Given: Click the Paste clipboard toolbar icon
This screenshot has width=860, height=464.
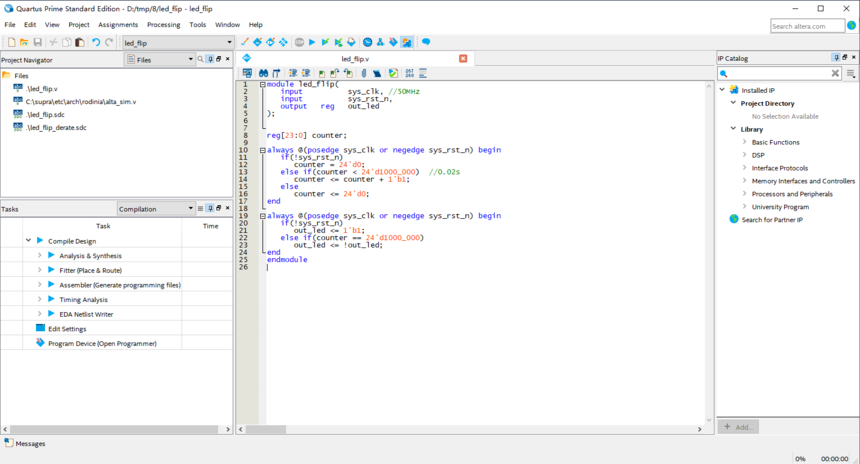Looking at the screenshot, I should point(80,42).
